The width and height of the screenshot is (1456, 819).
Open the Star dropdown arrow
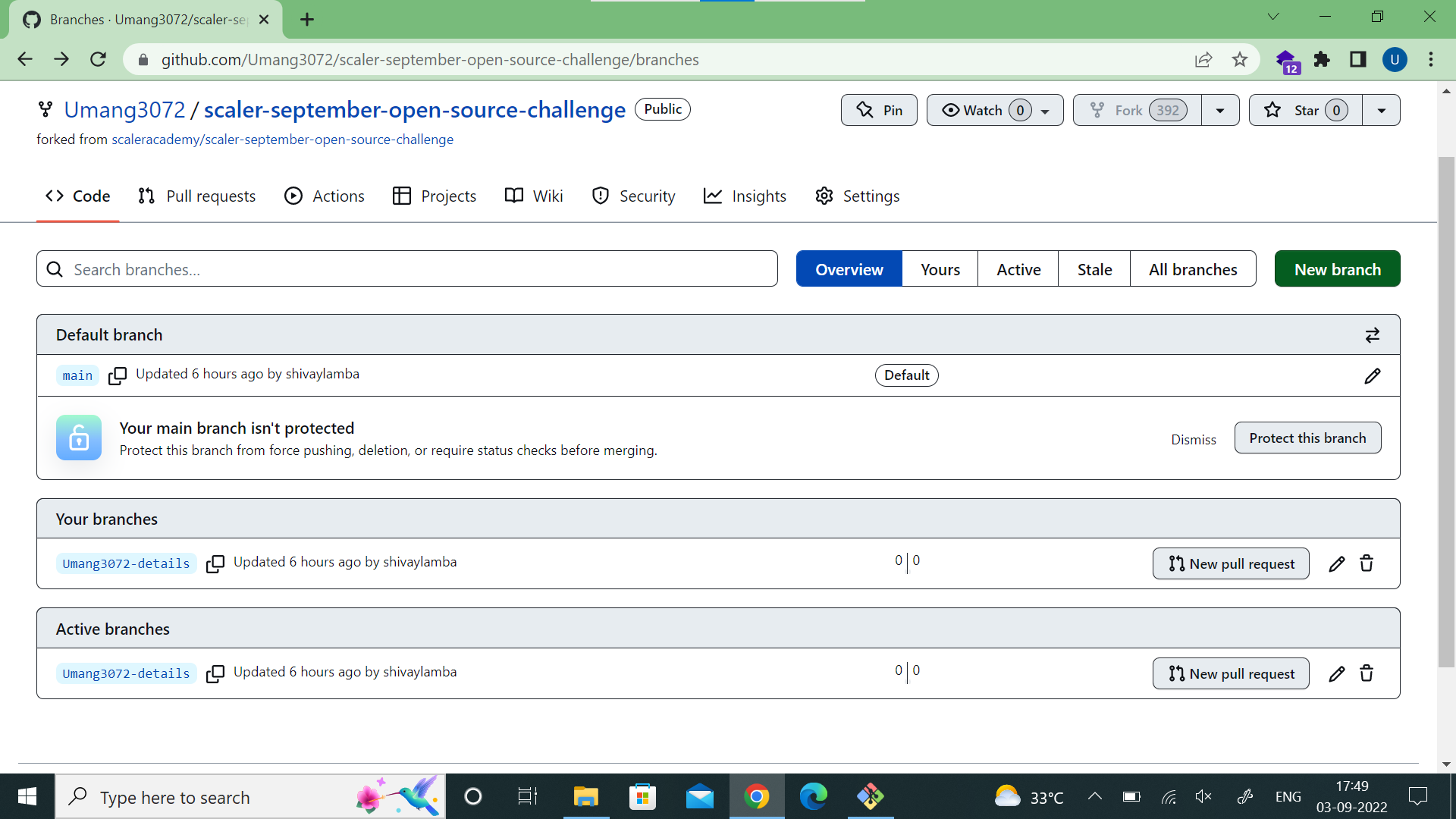click(x=1381, y=110)
